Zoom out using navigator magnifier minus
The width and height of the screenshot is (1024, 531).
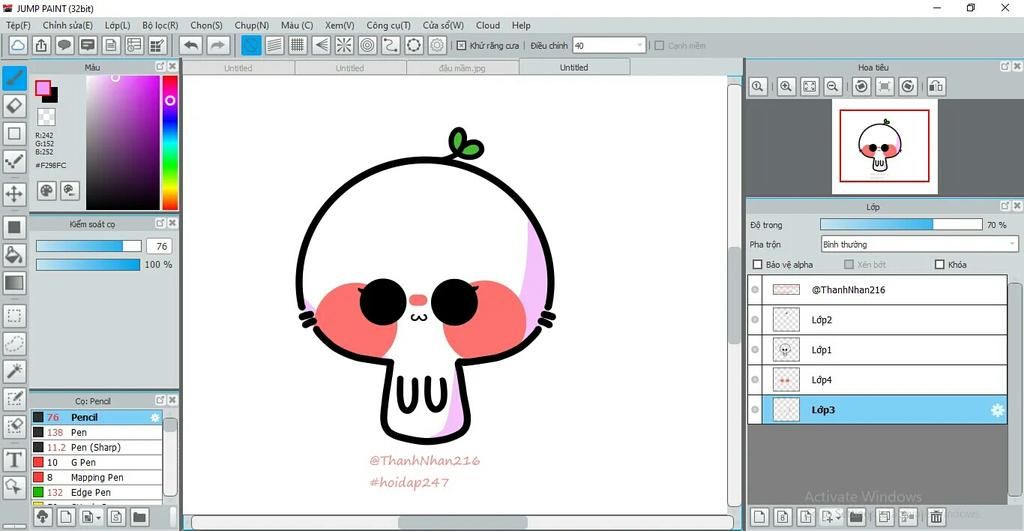pos(833,86)
